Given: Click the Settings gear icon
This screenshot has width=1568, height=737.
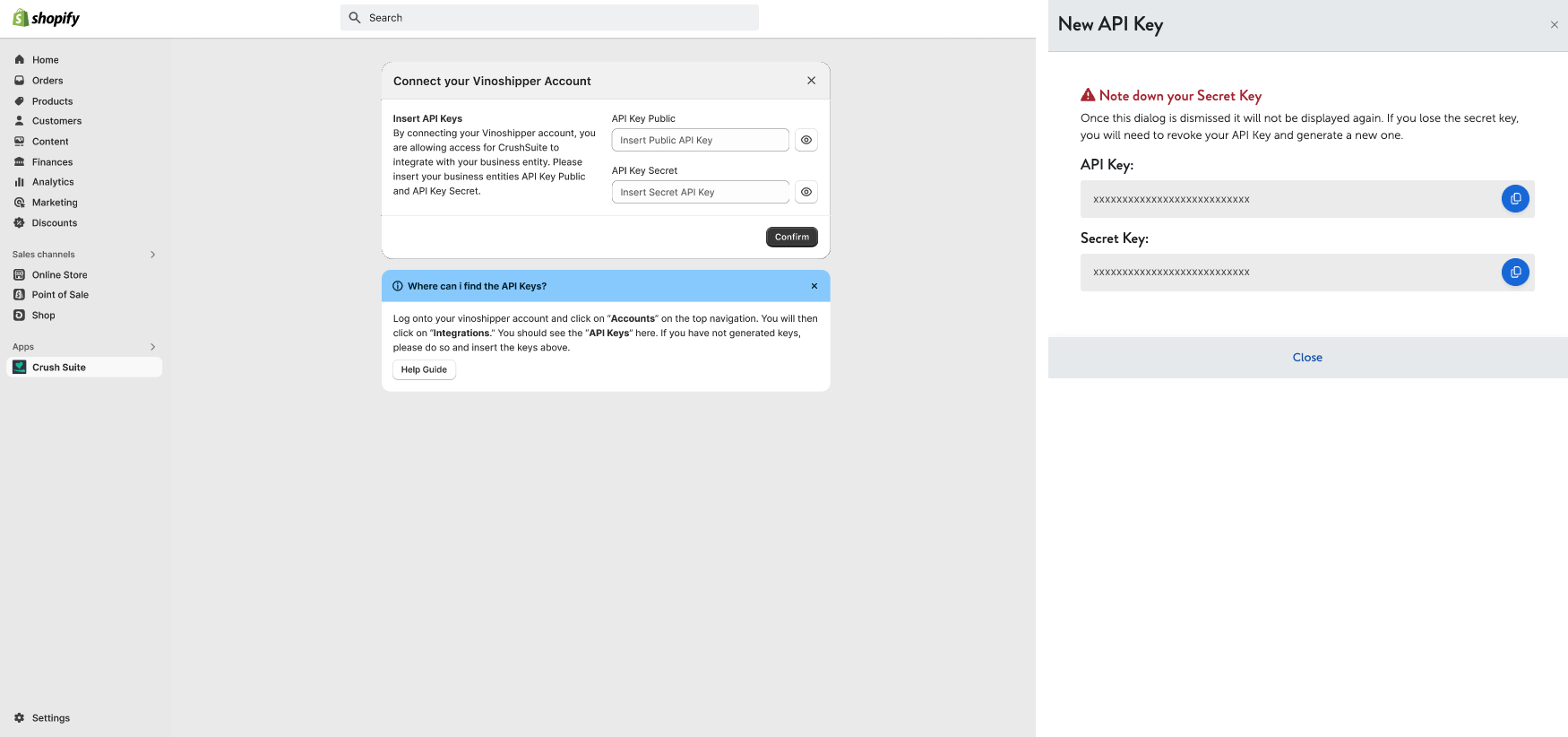Looking at the screenshot, I should click(x=20, y=718).
